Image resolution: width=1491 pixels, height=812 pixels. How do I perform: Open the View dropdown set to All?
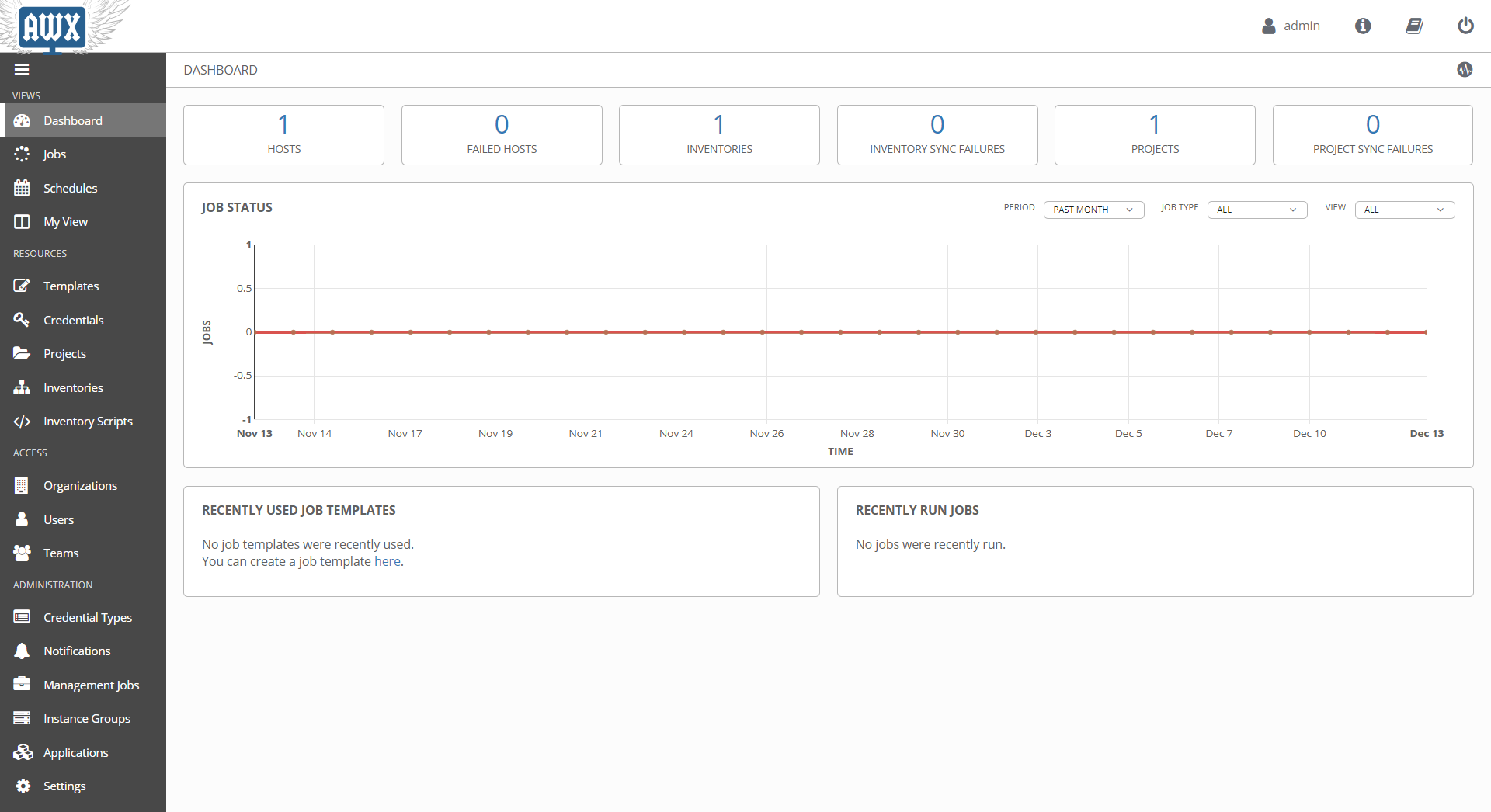(x=1404, y=210)
